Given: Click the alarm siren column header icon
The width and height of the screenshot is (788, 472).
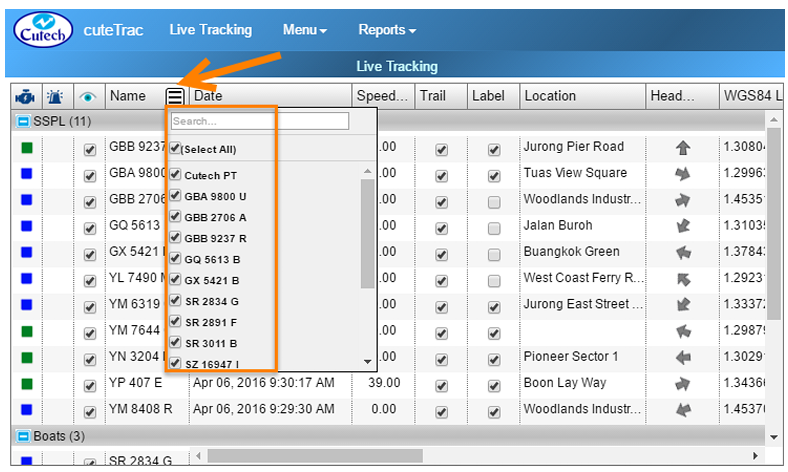Looking at the screenshot, I should (x=57, y=97).
